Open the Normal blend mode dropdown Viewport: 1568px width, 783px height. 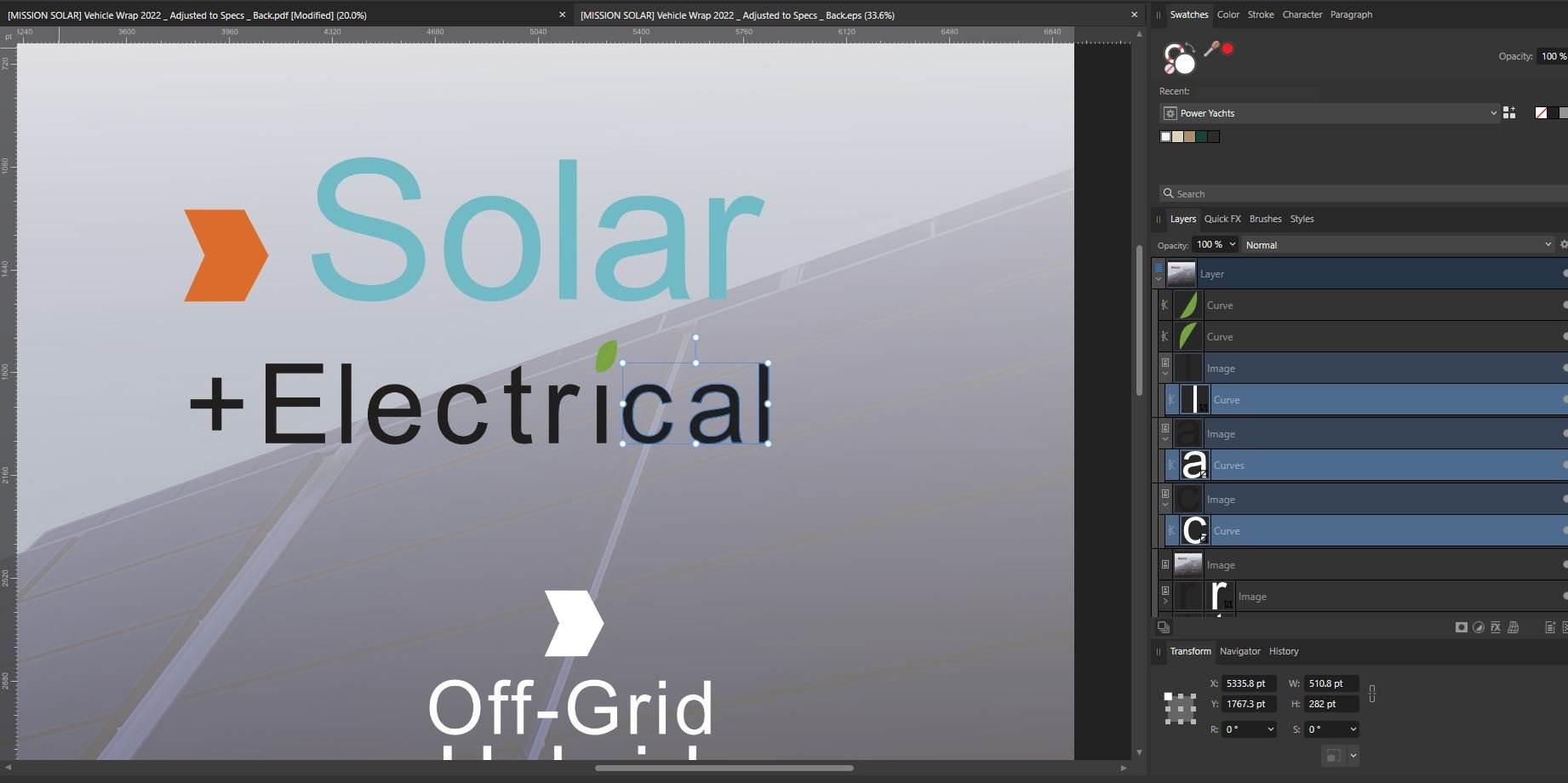(x=1548, y=245)
